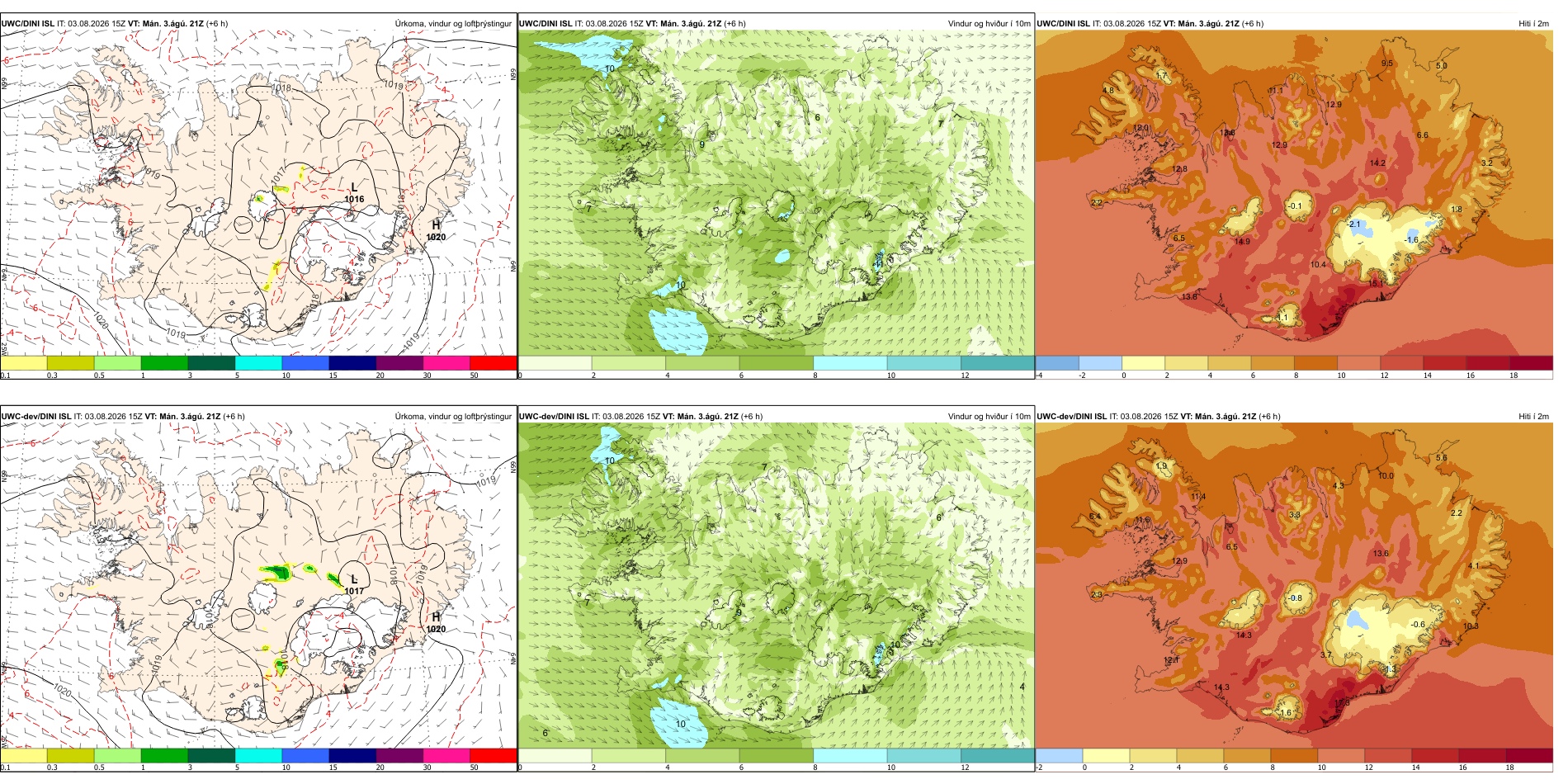This screenshot has height=784, width=1568.
Task: Click the -0.6 temperature value on the UWC-dev map
Action: [1418, 625]
